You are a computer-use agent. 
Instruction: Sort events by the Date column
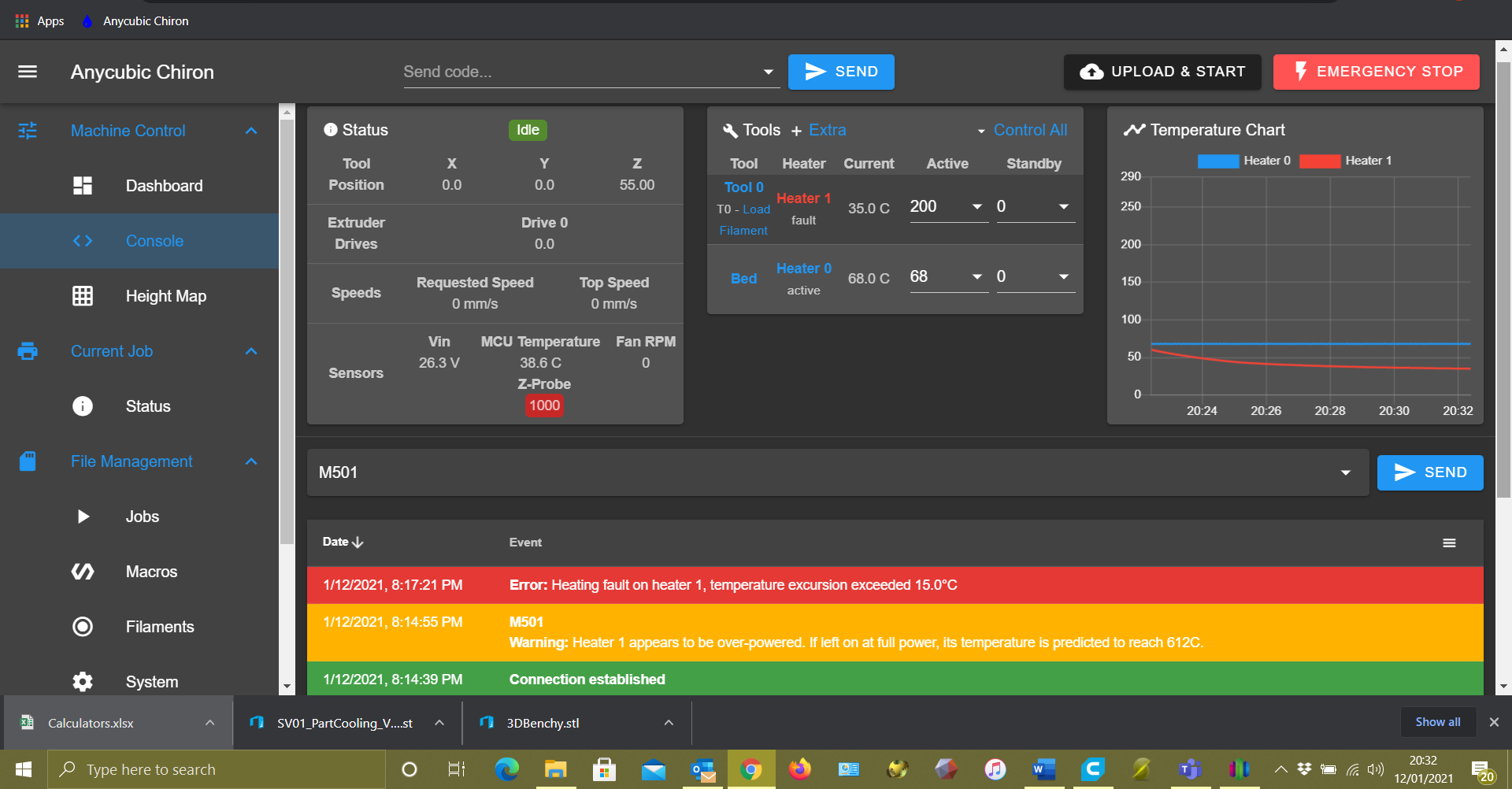[343, 542]
